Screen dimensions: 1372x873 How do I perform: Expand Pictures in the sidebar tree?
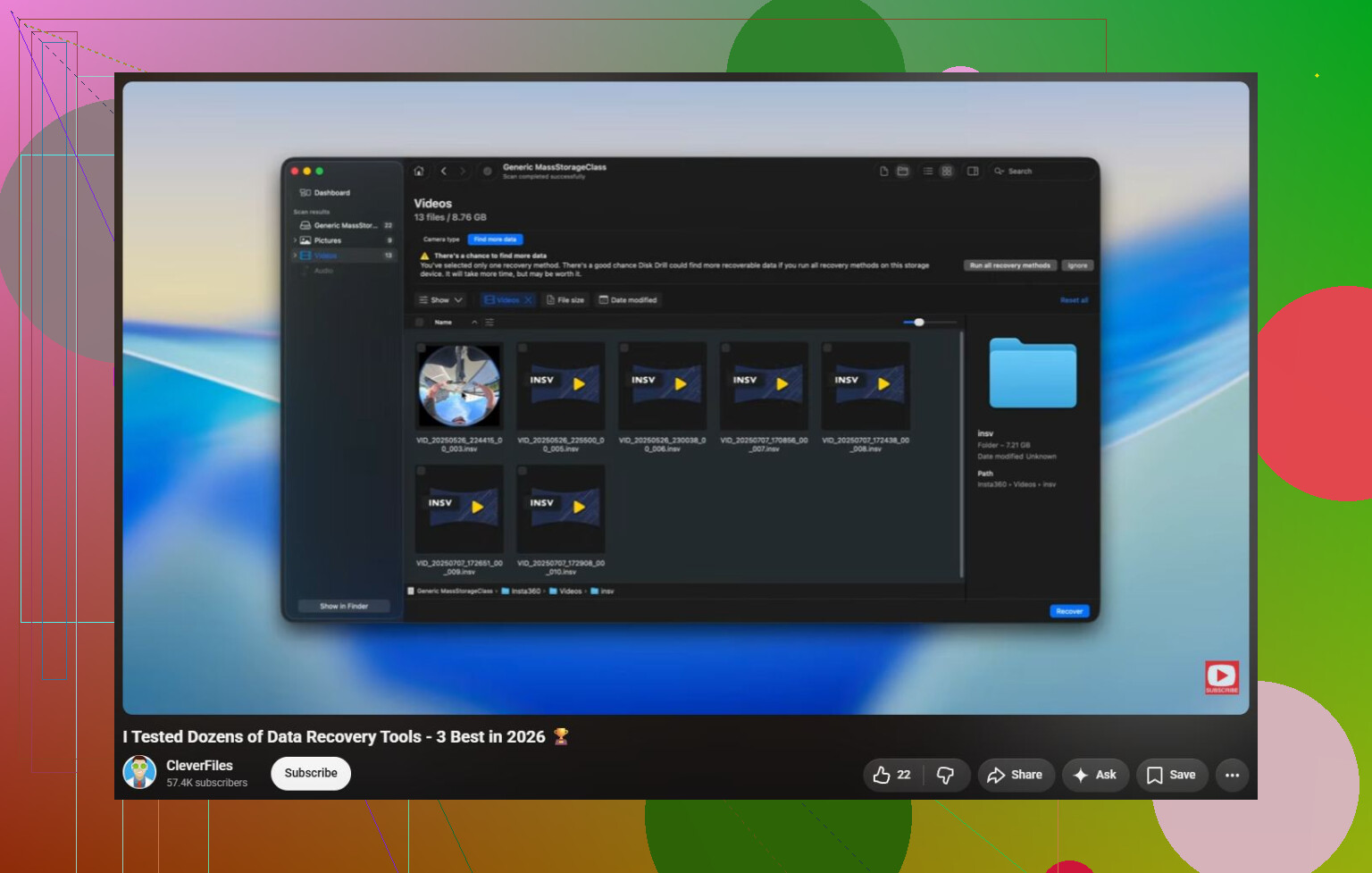coord(295,240)
